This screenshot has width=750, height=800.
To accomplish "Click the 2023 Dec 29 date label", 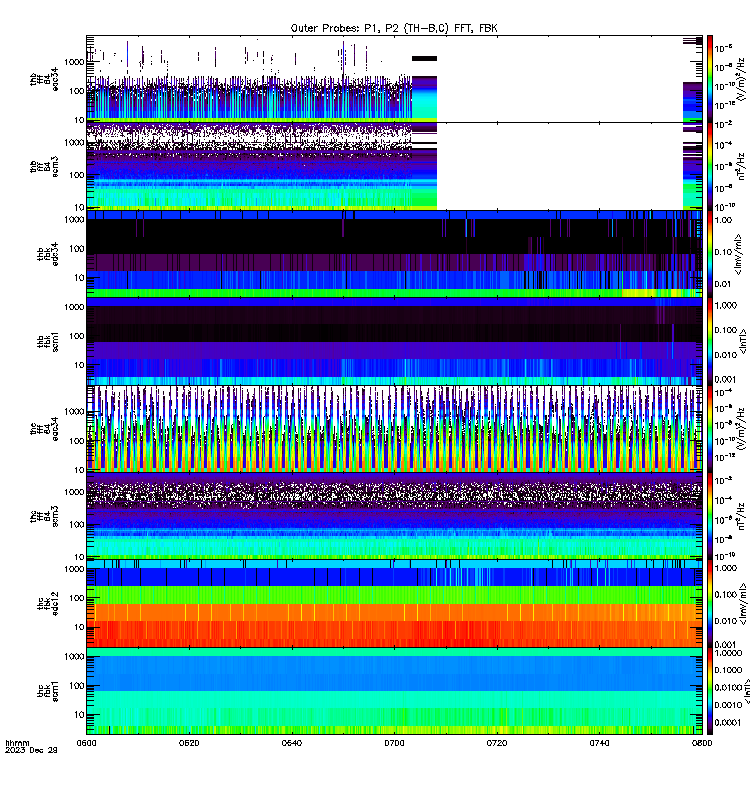I will click(x=31, y=750).
